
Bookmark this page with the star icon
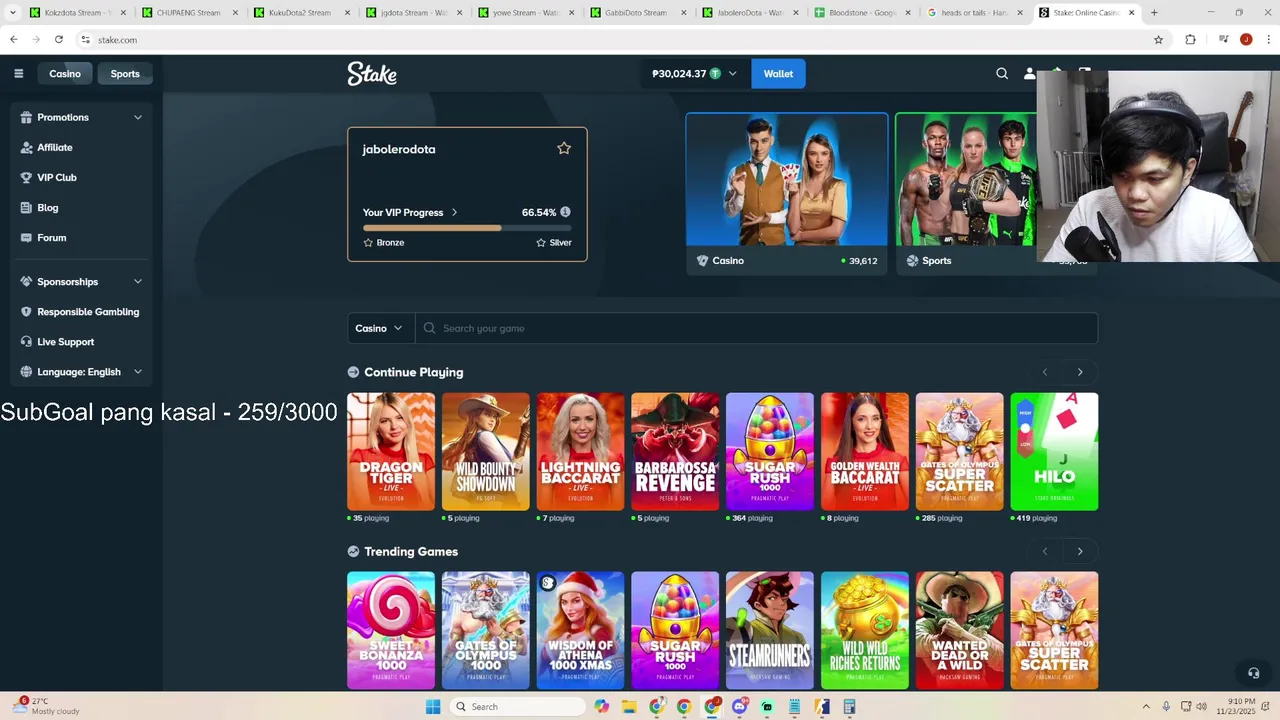(1158, 39)
